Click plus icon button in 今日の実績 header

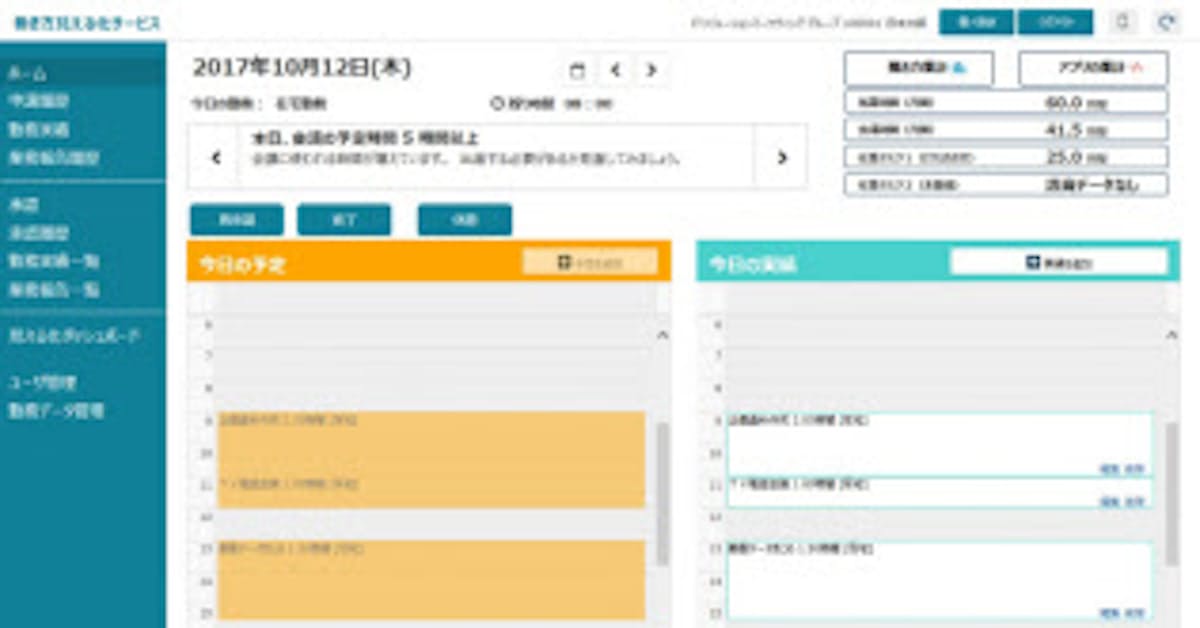(1058, 262)
